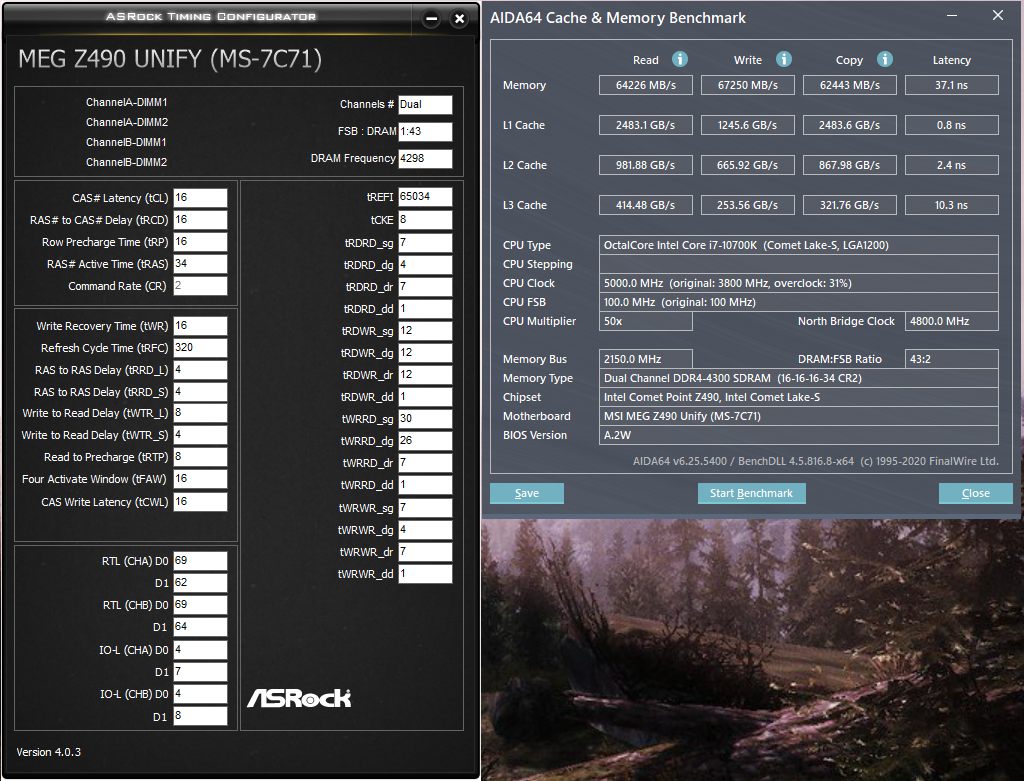Click the L3 Cache latency 10.3 ns
Screen dimensions: 1024x781
[x=952, y=205]
